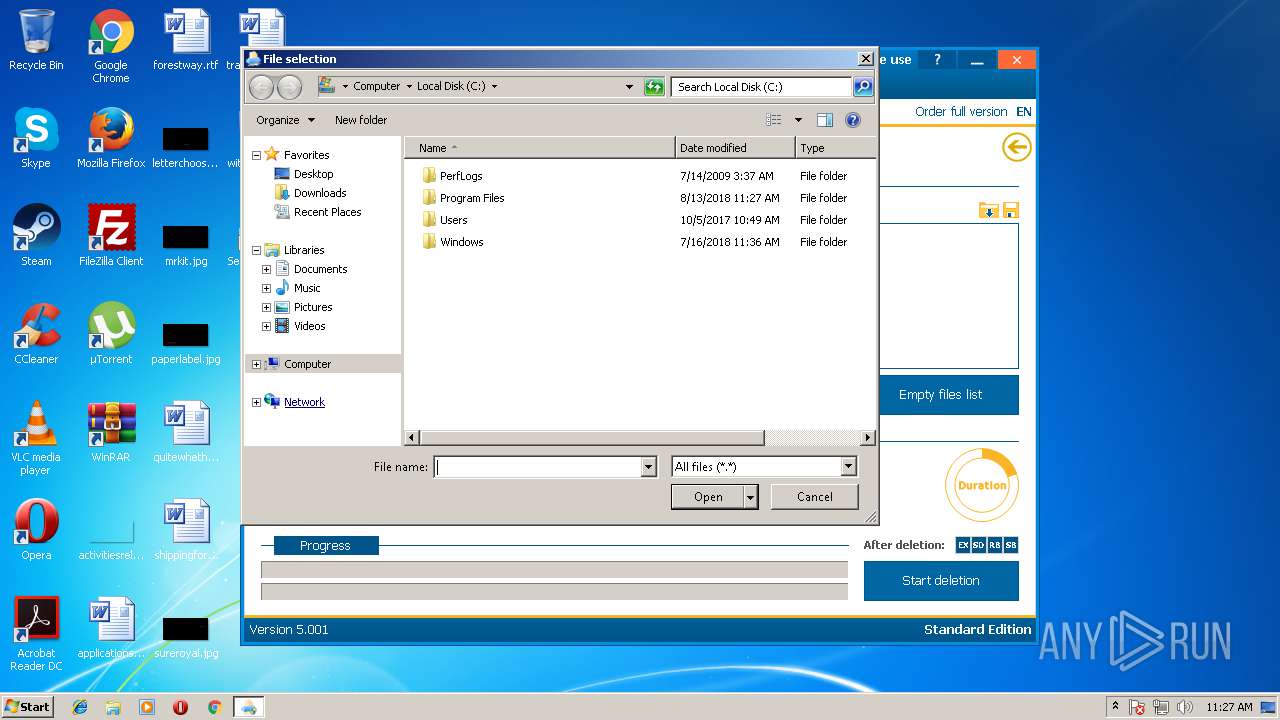Toggle the preview pane icon
The height and width of the screenshot is (720, 1280).
click(x=824, y=120)
